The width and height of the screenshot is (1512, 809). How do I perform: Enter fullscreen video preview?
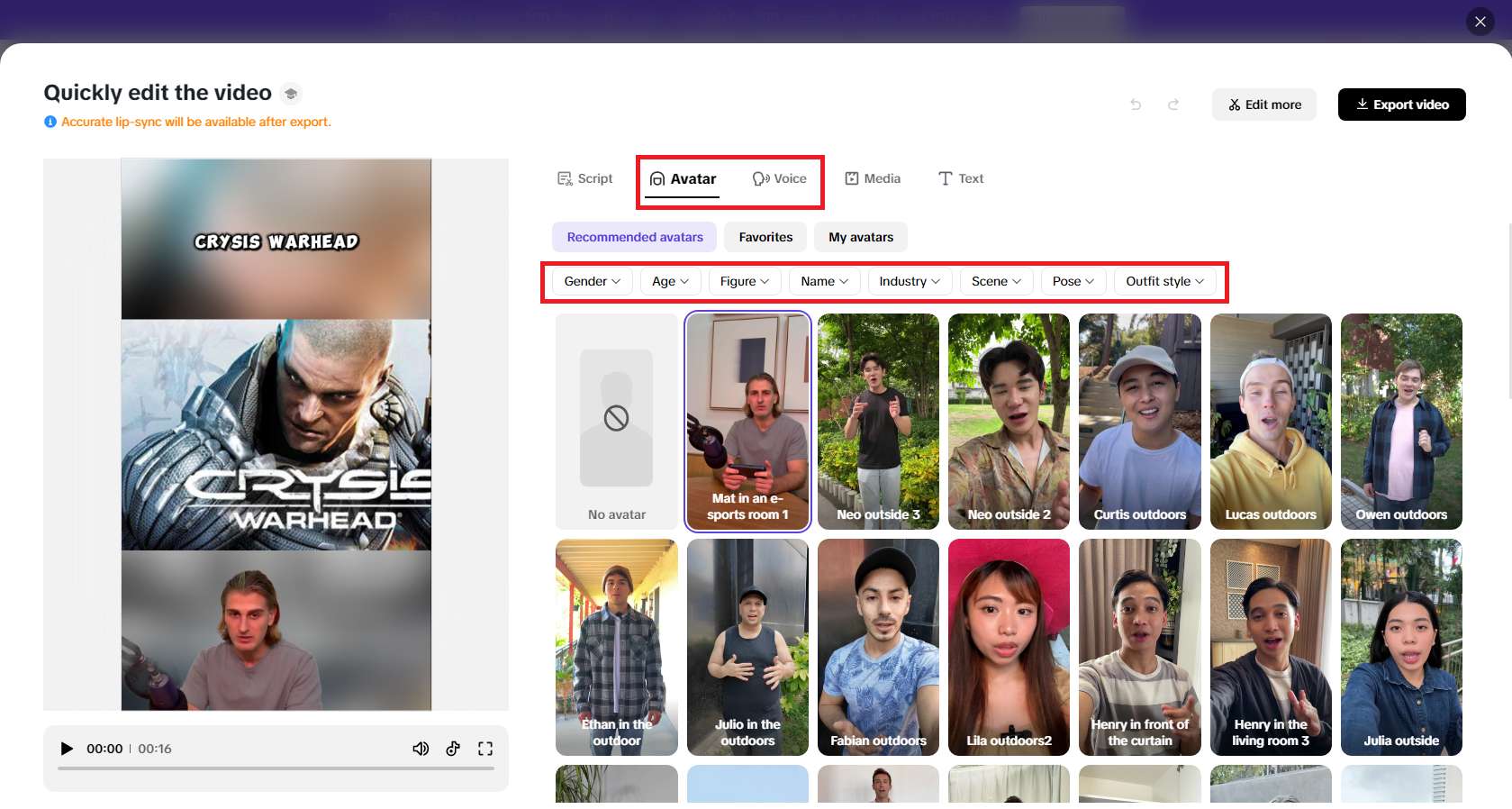[485, 749]
